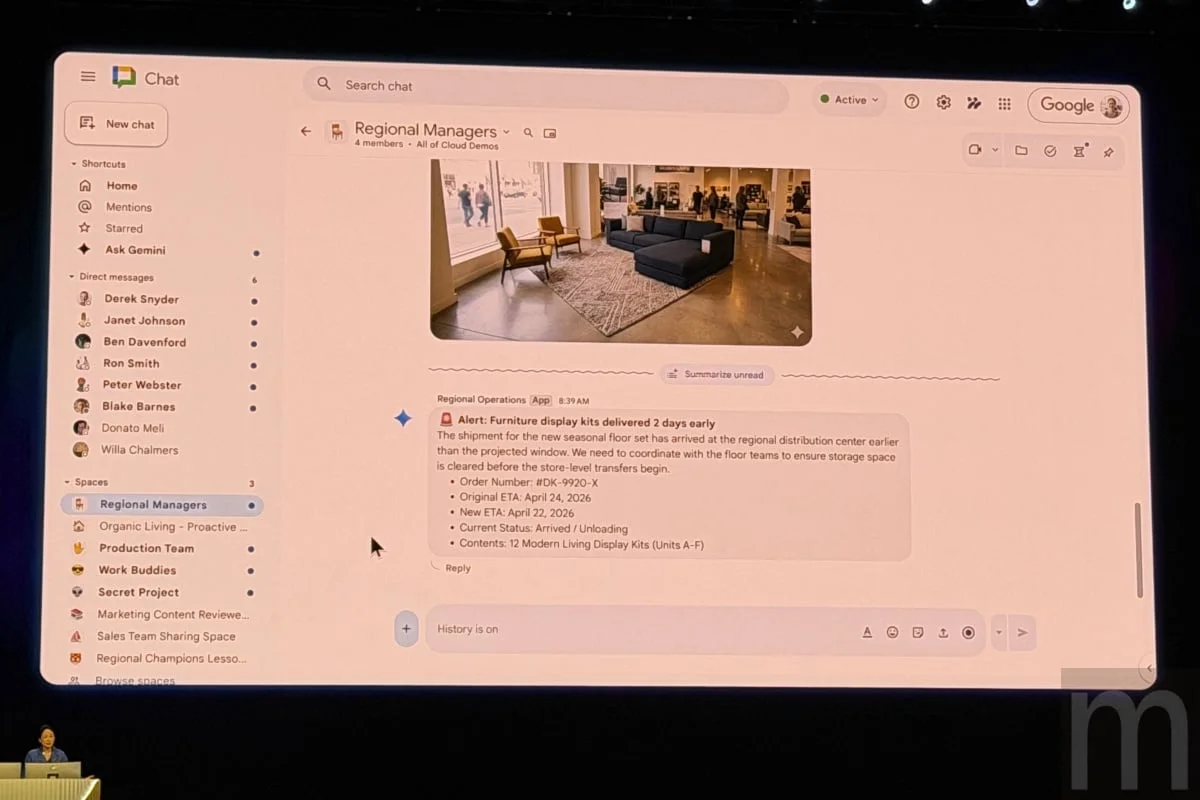The image size is (1200, 800).
Task: Select the Regional Managers space in sidebar
Action: 162,505
